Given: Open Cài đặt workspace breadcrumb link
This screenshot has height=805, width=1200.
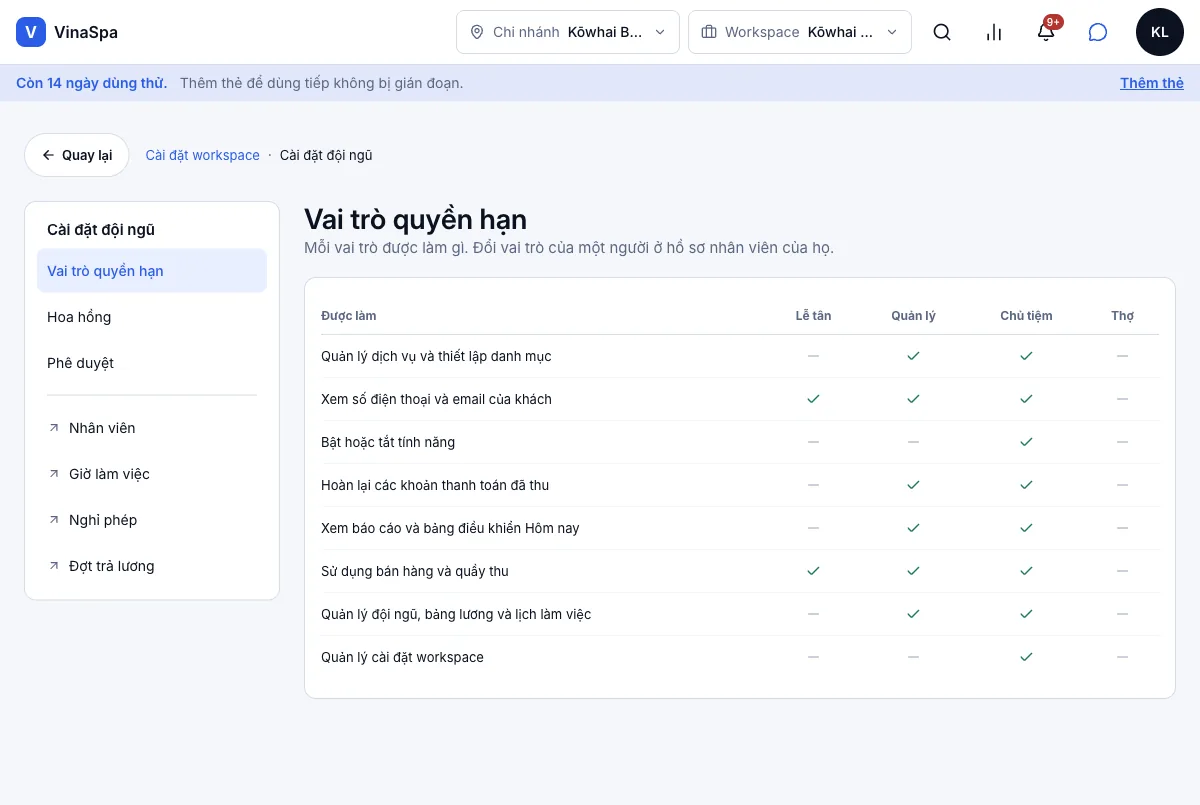Looking at the screenshot, I should click(202, 155).
